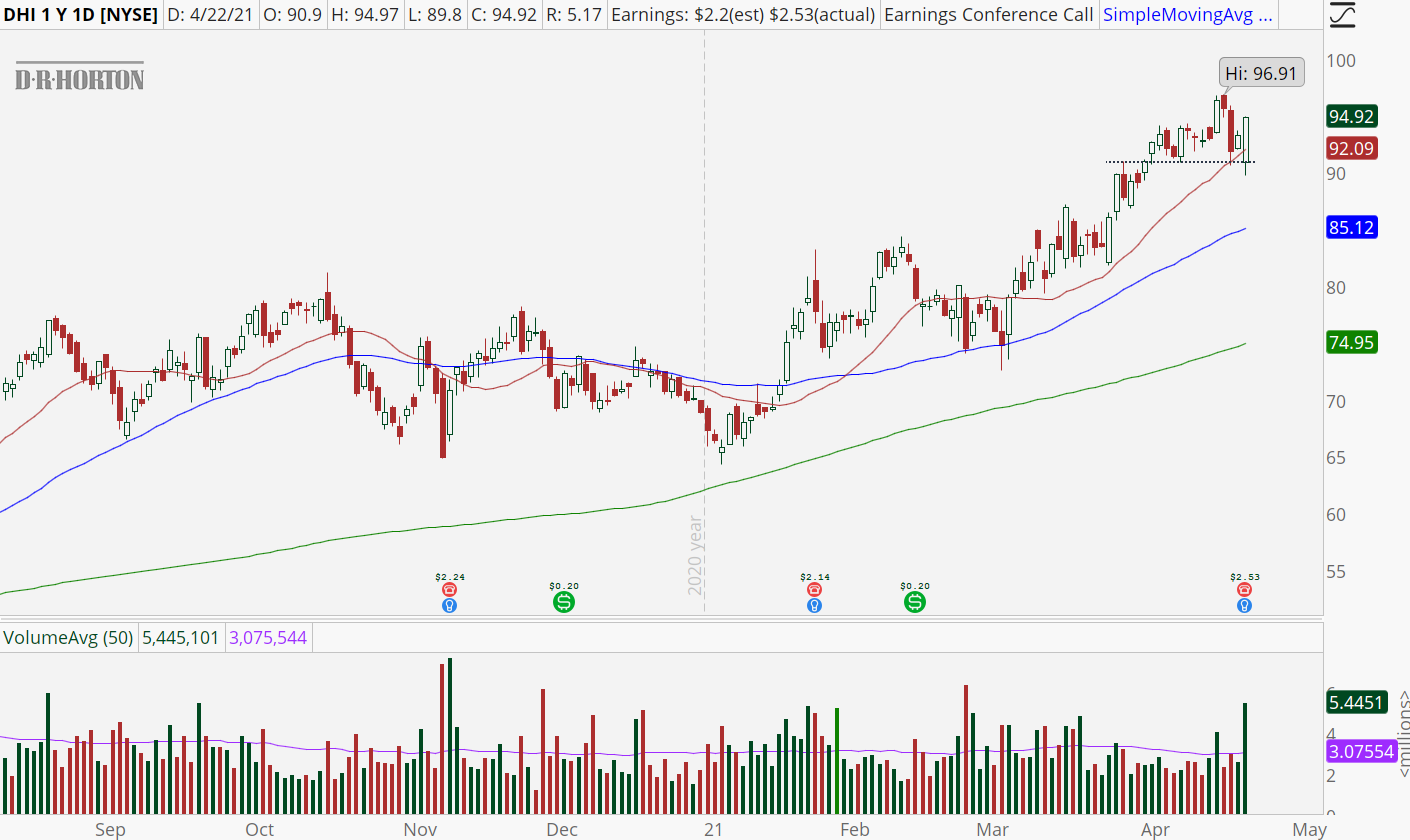
Task: Click the Mar label on the time axis
Action: pyautogui.click(x=993, y=829)
